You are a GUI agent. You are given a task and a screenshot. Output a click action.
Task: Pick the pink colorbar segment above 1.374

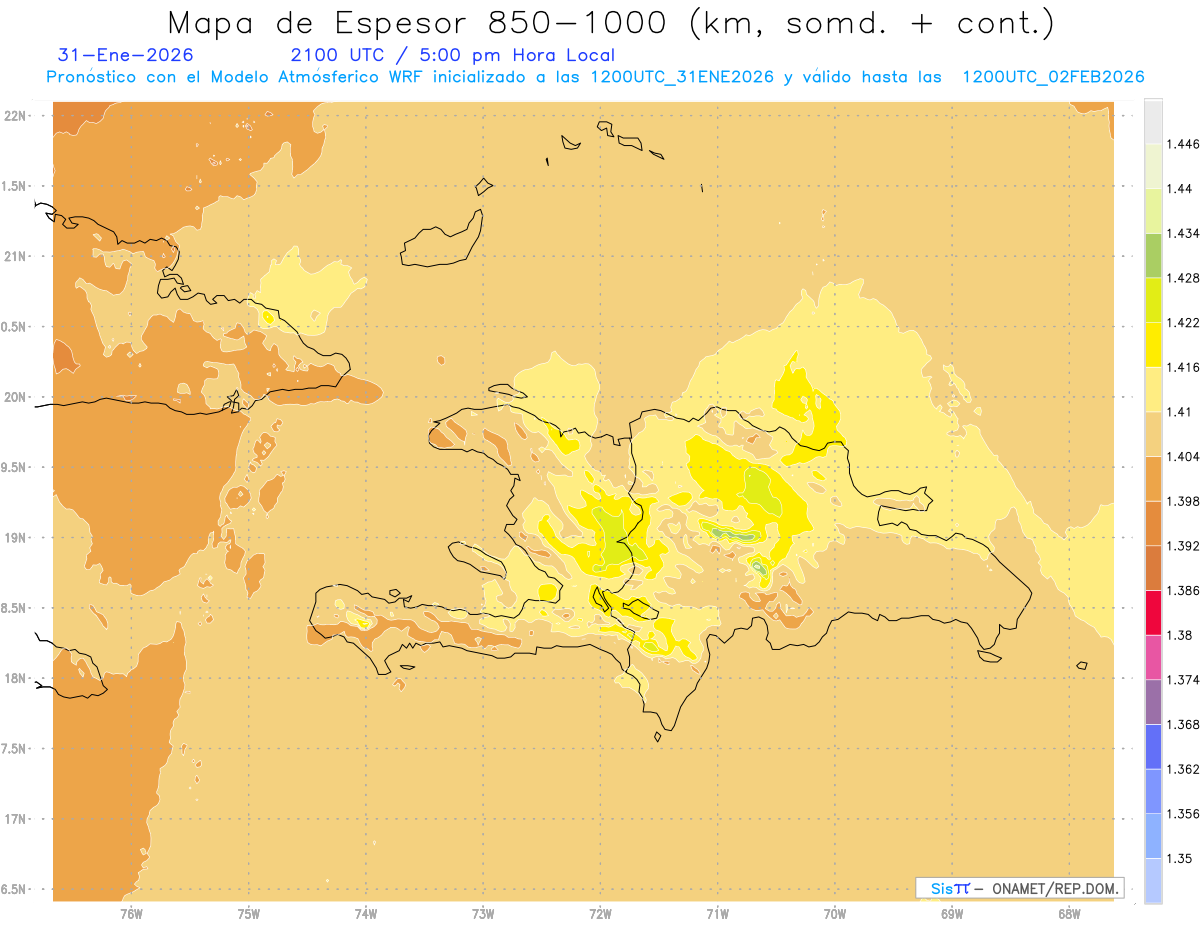point(1153,657)
